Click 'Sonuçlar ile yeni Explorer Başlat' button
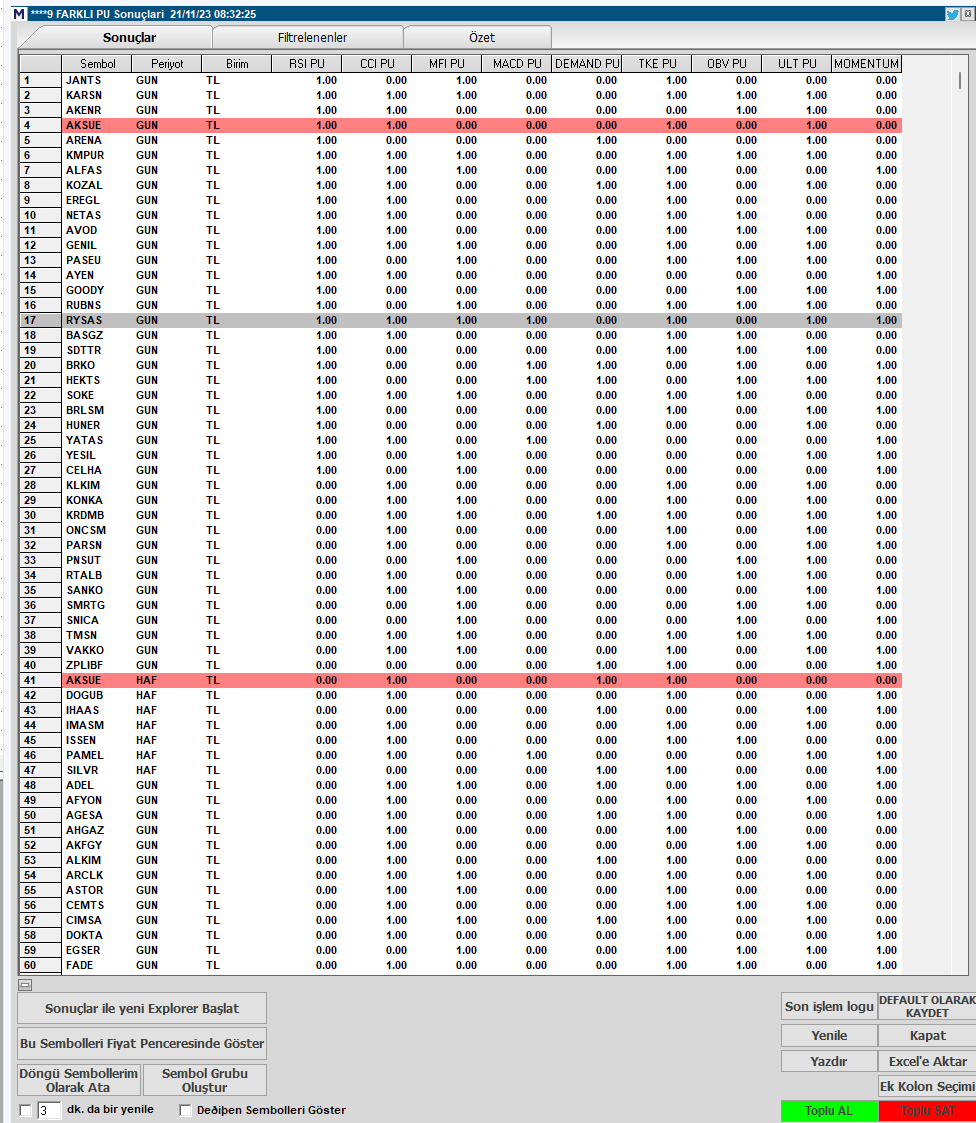Screen dimensions: 976x1123 coord(142,1008)
